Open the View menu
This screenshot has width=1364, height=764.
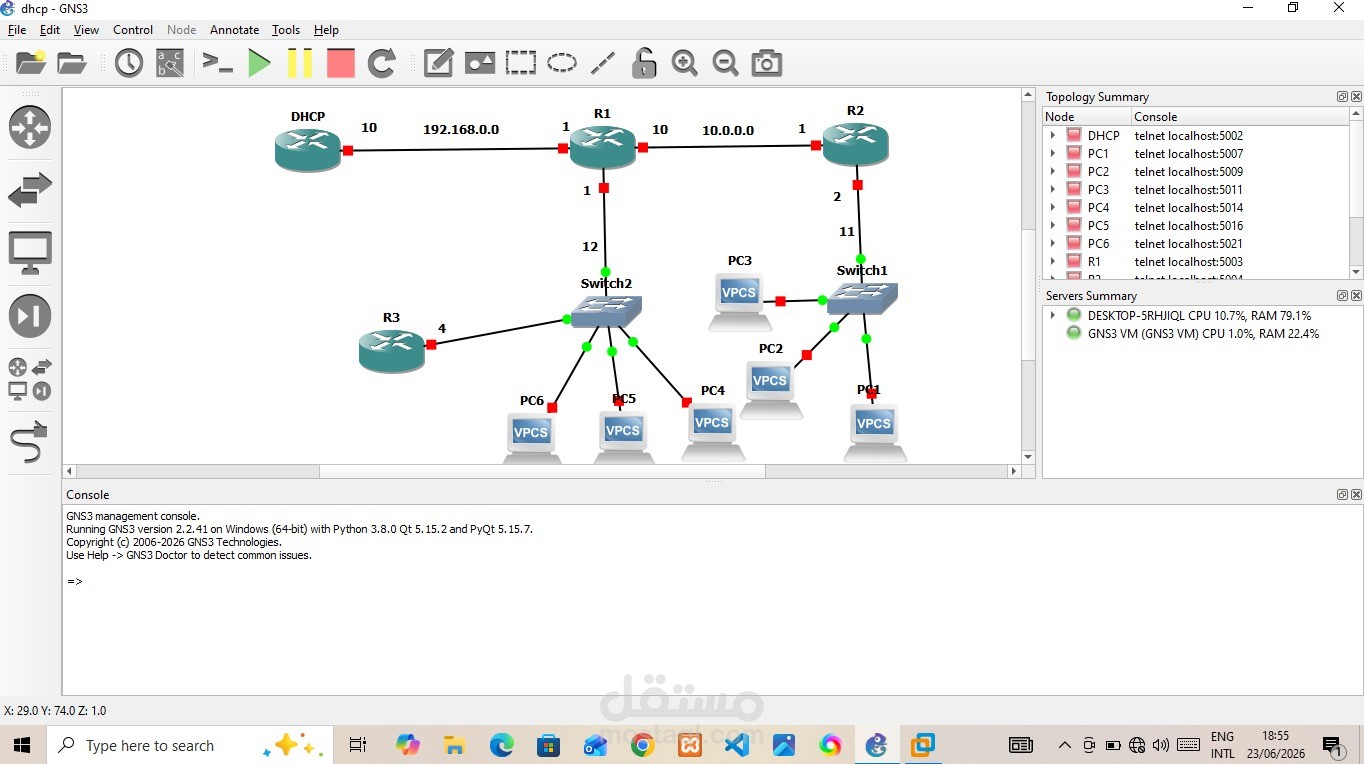tap(86, 30)
